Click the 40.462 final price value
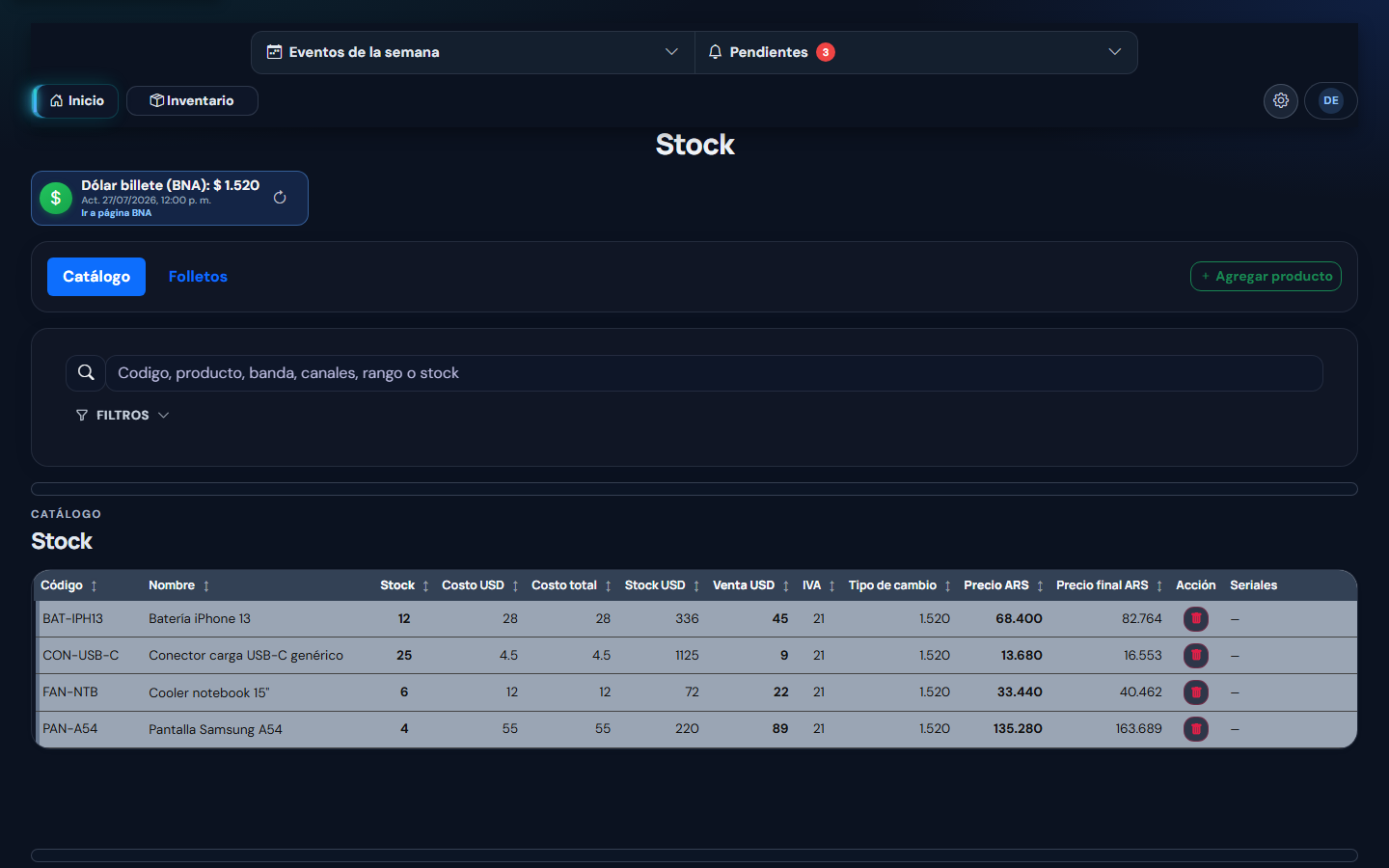Viewport: 1389px width, 868px height. coord(1141,692)
